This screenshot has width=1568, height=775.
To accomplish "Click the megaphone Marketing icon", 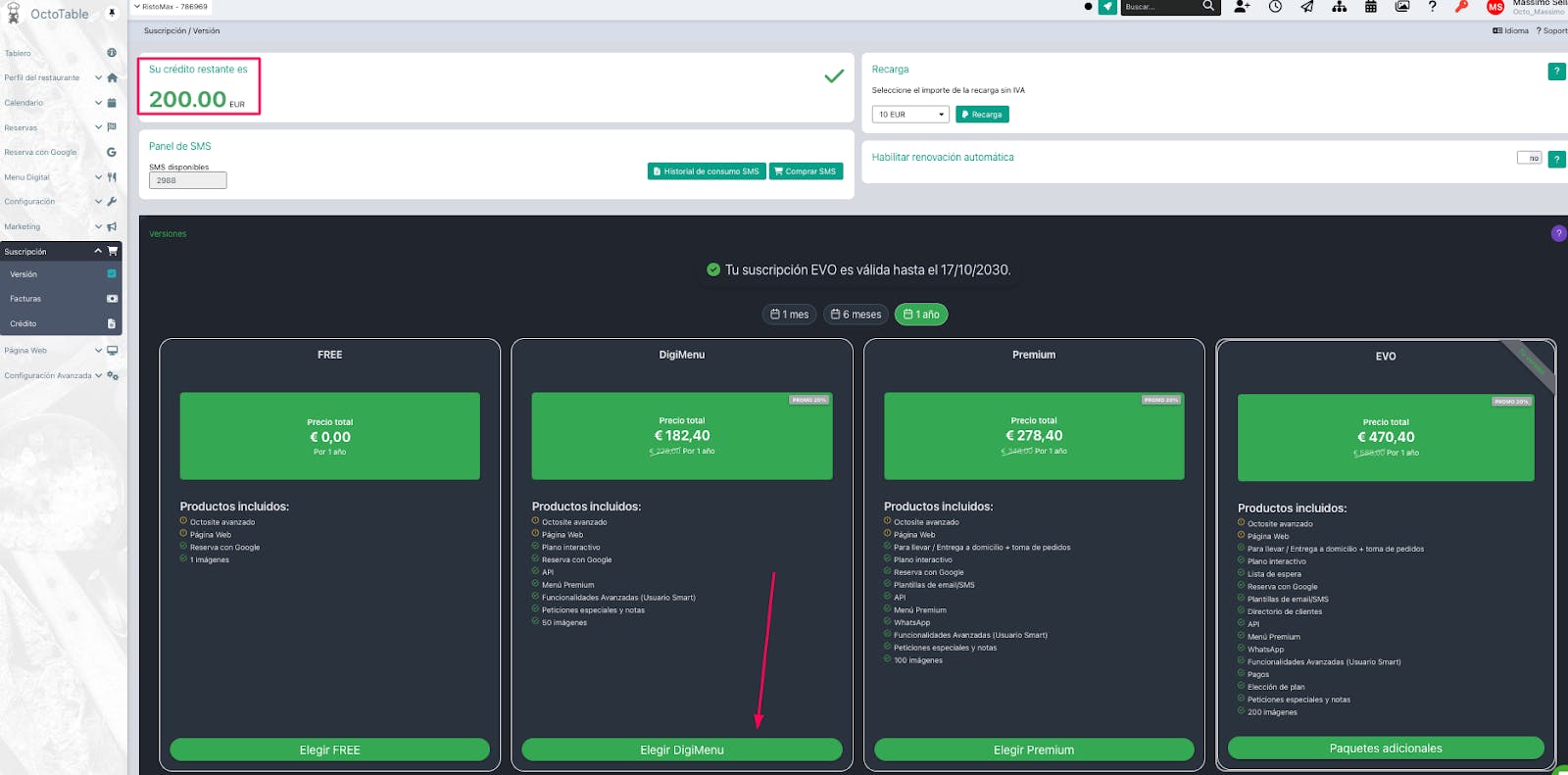I will pos(112,226).
